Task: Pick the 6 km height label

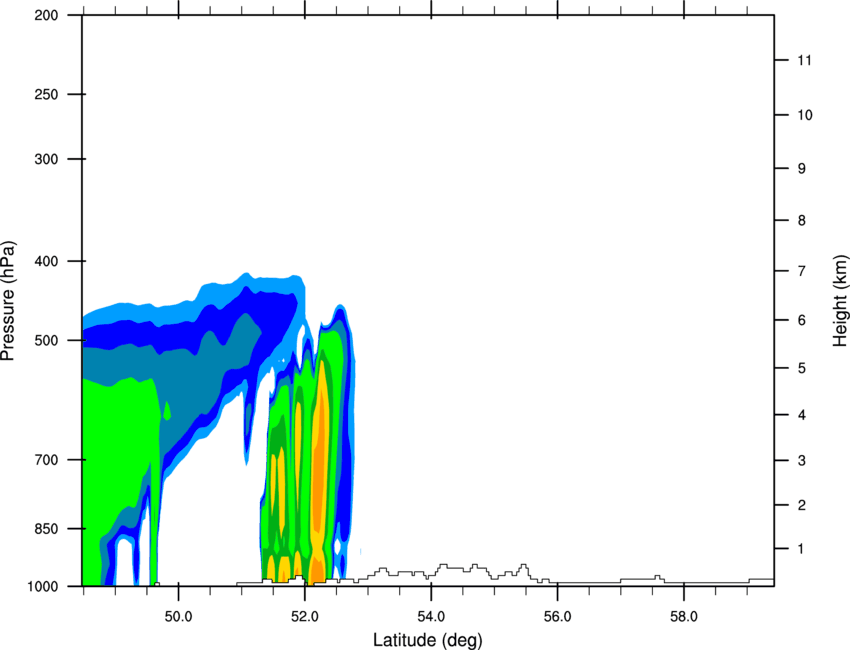Action: point(801,320)
